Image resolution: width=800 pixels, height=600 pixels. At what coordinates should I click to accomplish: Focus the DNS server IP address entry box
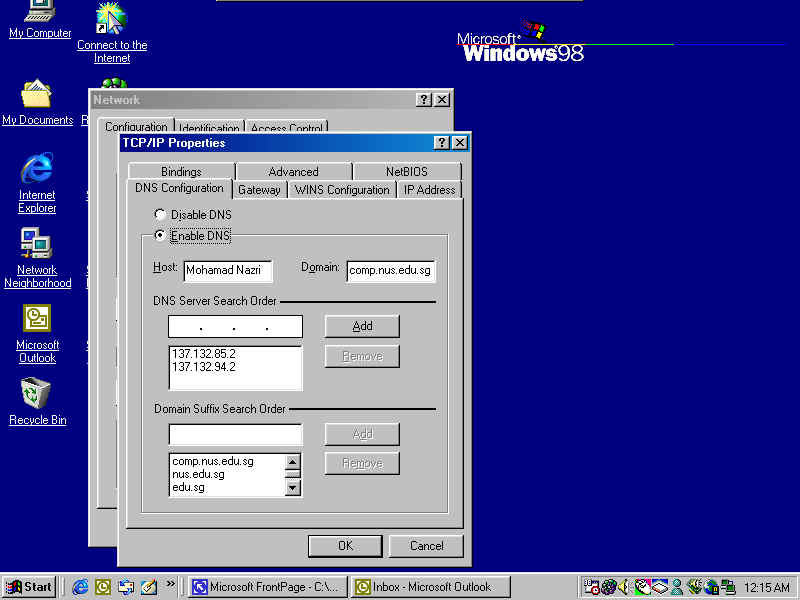click(x=235, y=327)
